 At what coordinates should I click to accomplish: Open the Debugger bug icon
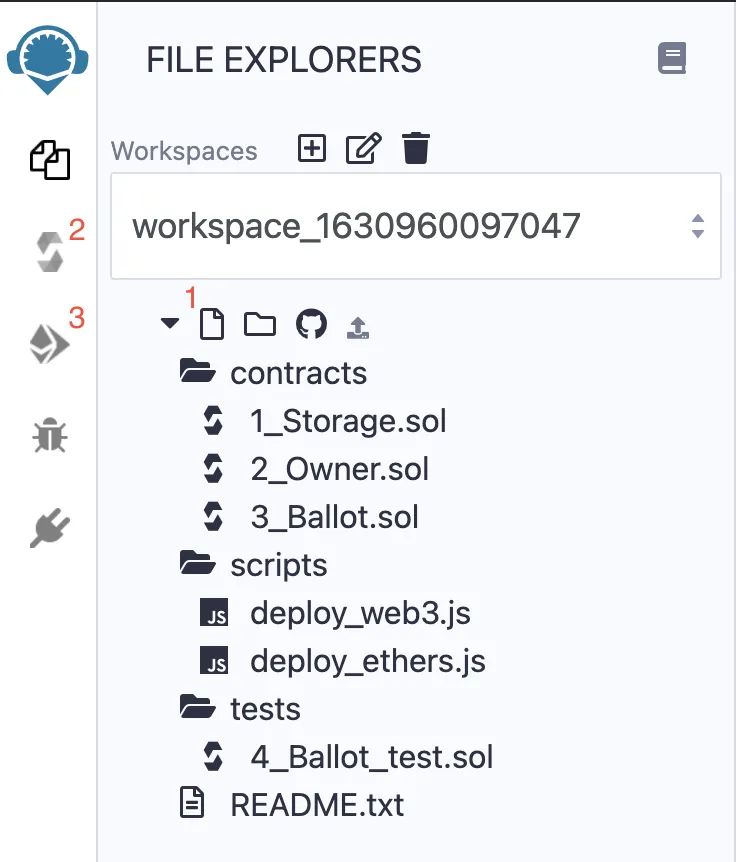coord(50,435)
